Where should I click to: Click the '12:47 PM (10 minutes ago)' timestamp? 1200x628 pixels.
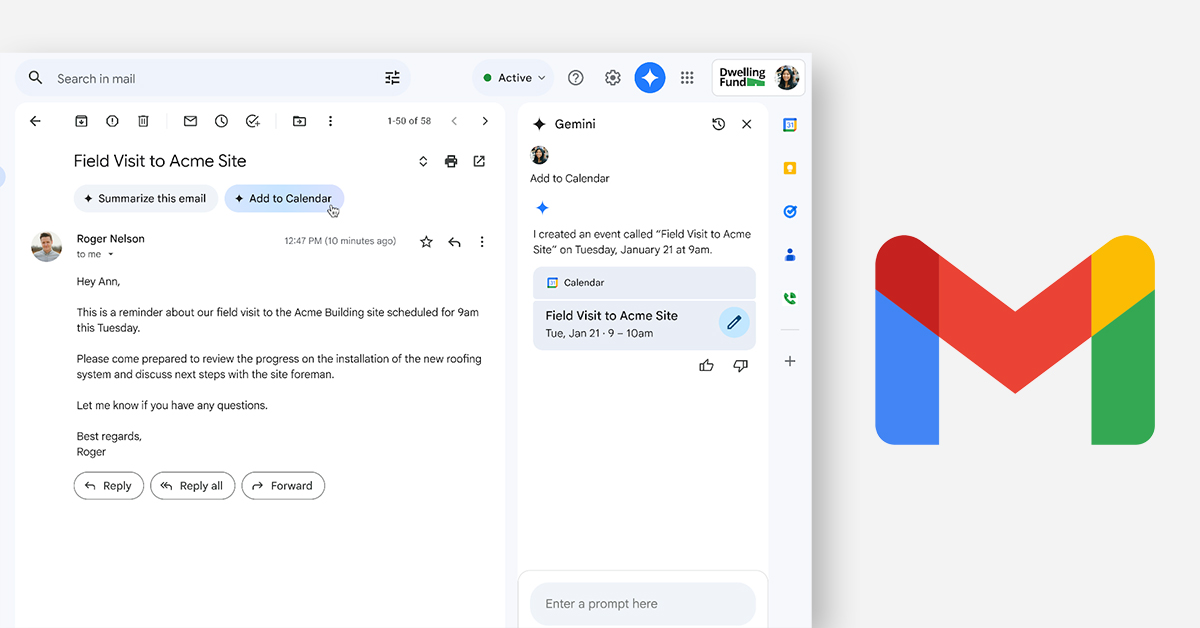point(340,241)
